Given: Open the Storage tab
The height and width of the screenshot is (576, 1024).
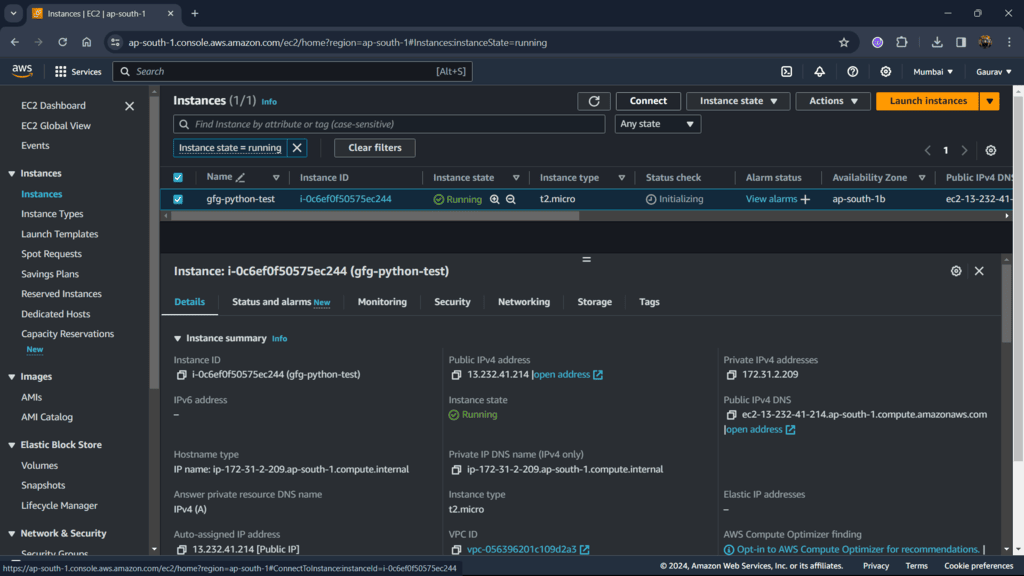Looking at the screenshot, I should pos(594,302).
